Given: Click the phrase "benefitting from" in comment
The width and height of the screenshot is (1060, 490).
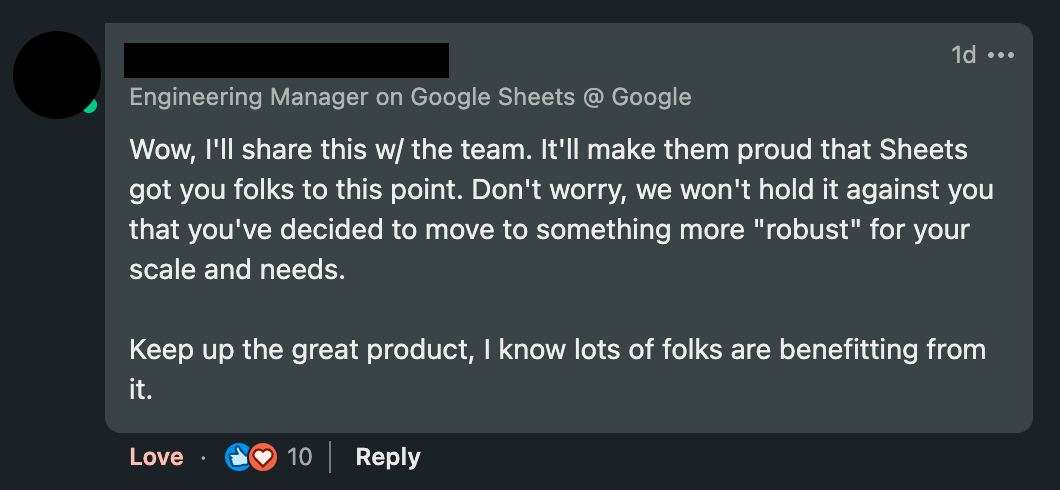Looking at the screenshot, I should [882, 350].
